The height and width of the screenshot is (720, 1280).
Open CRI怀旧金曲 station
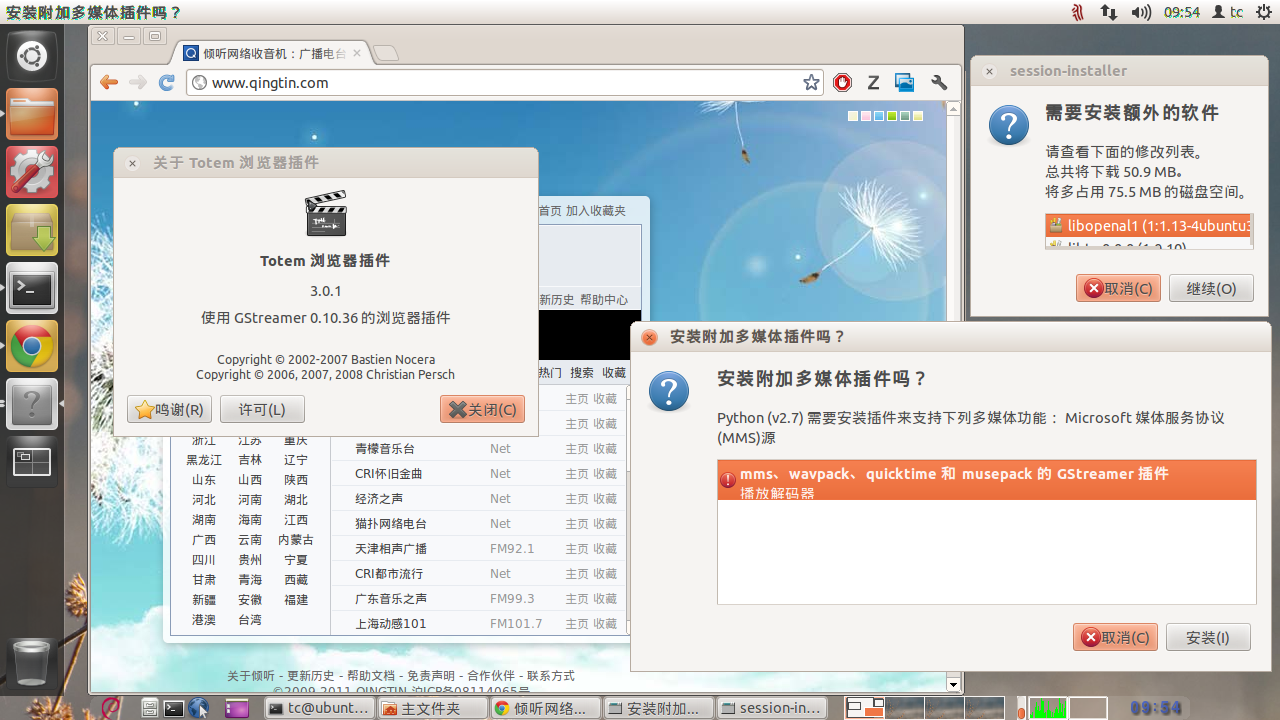(x=389, y=474)
